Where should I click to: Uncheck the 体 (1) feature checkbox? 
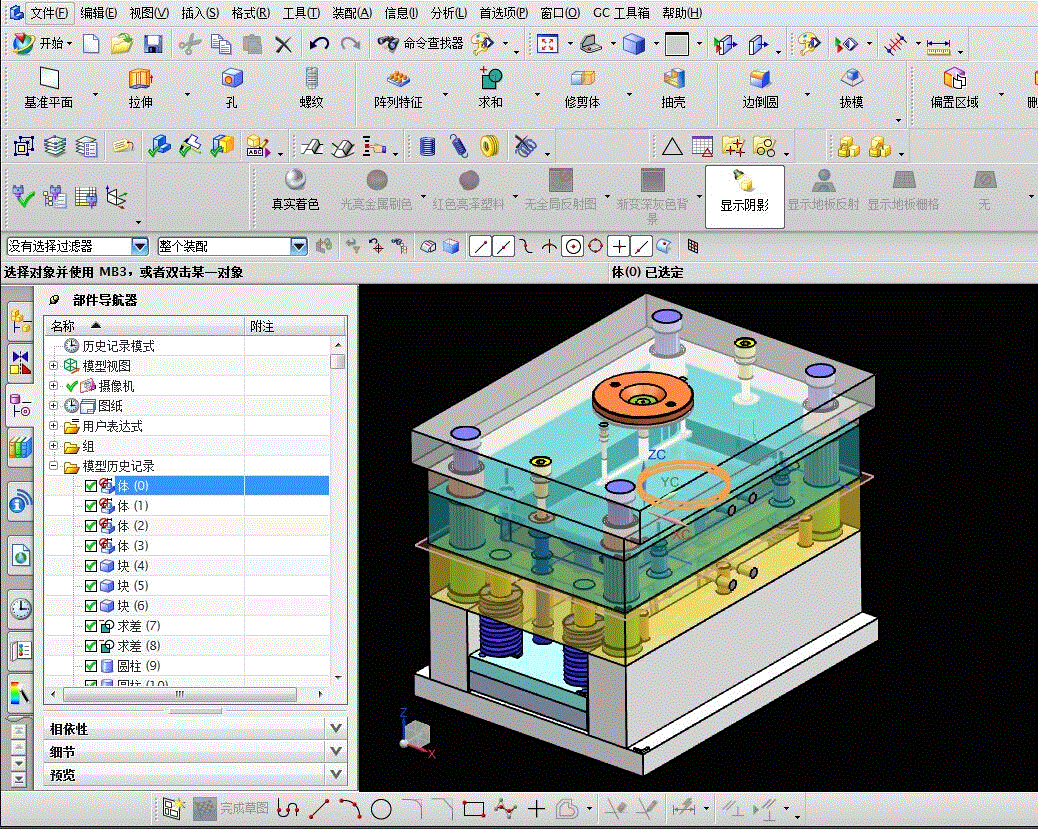pyautogui.click(x=91, y=506)
